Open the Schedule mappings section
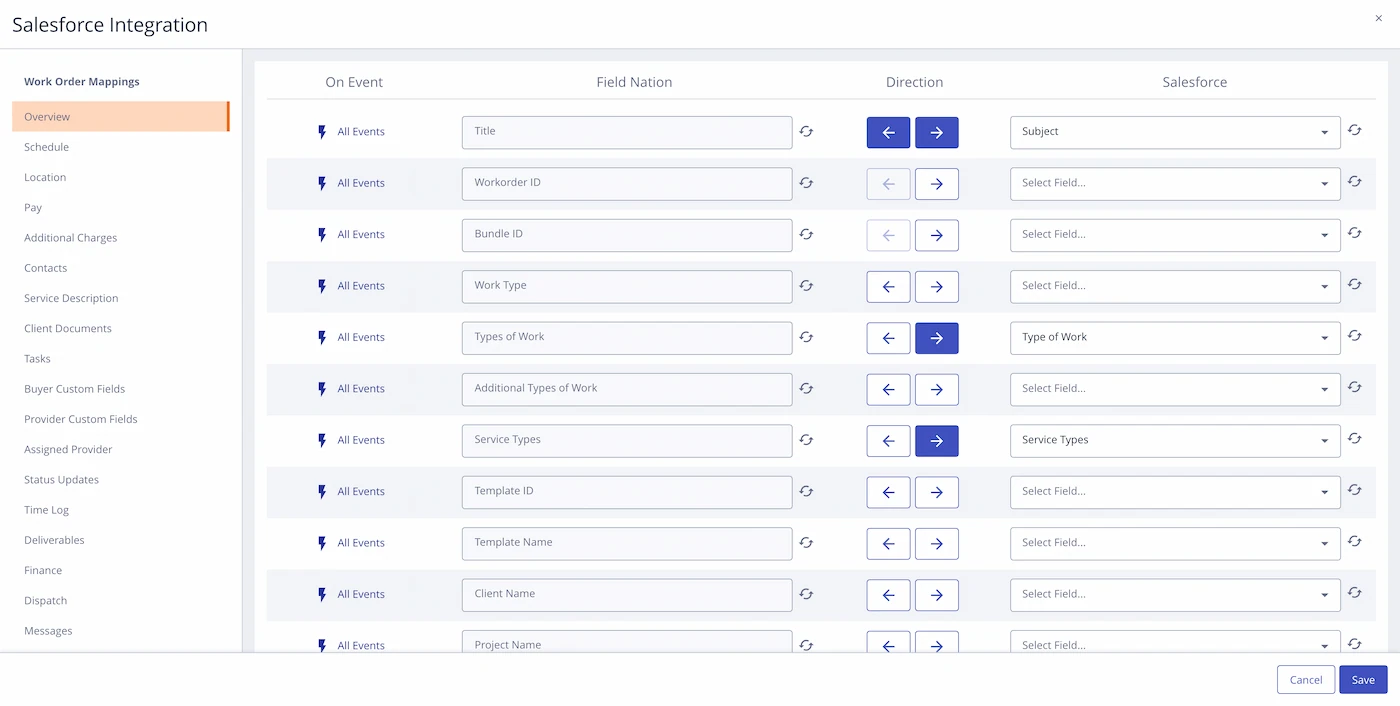 [x=47, y=147]
